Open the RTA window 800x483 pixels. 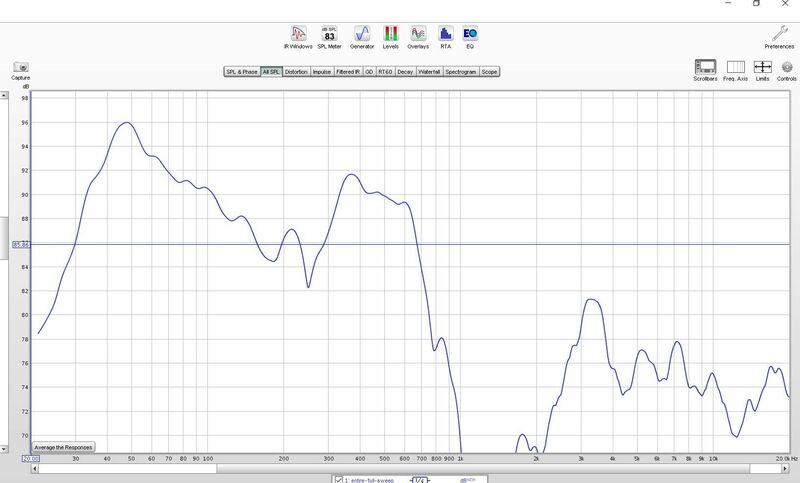pyautogui.click(x=445, y=37)
